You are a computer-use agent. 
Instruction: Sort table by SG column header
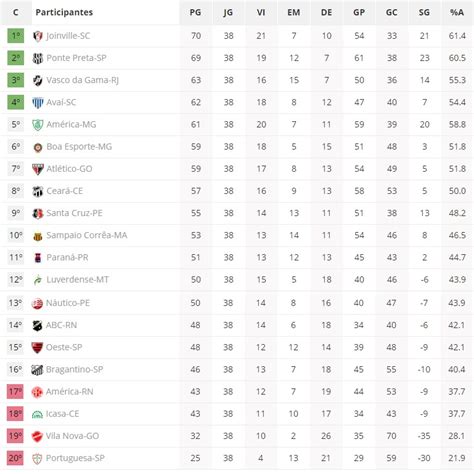tap(424, 12)
